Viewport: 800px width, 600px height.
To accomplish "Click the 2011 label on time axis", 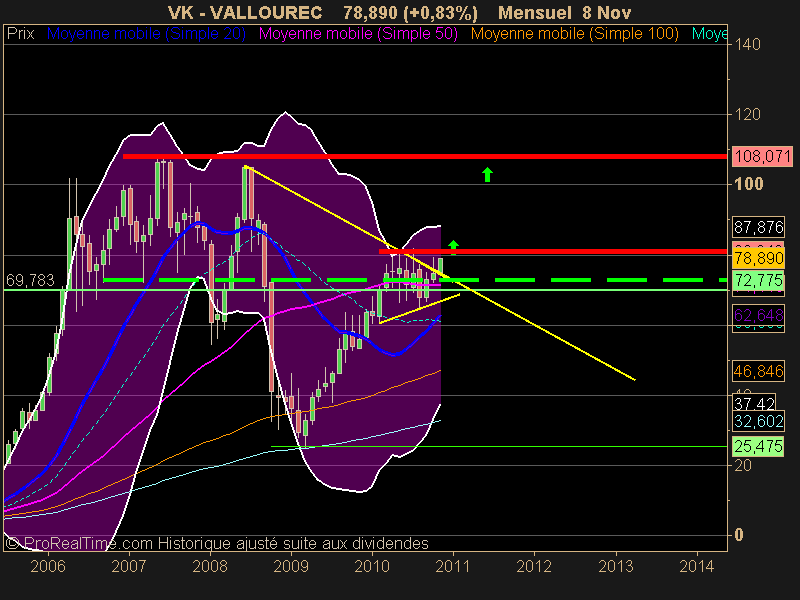I will 453,566.
